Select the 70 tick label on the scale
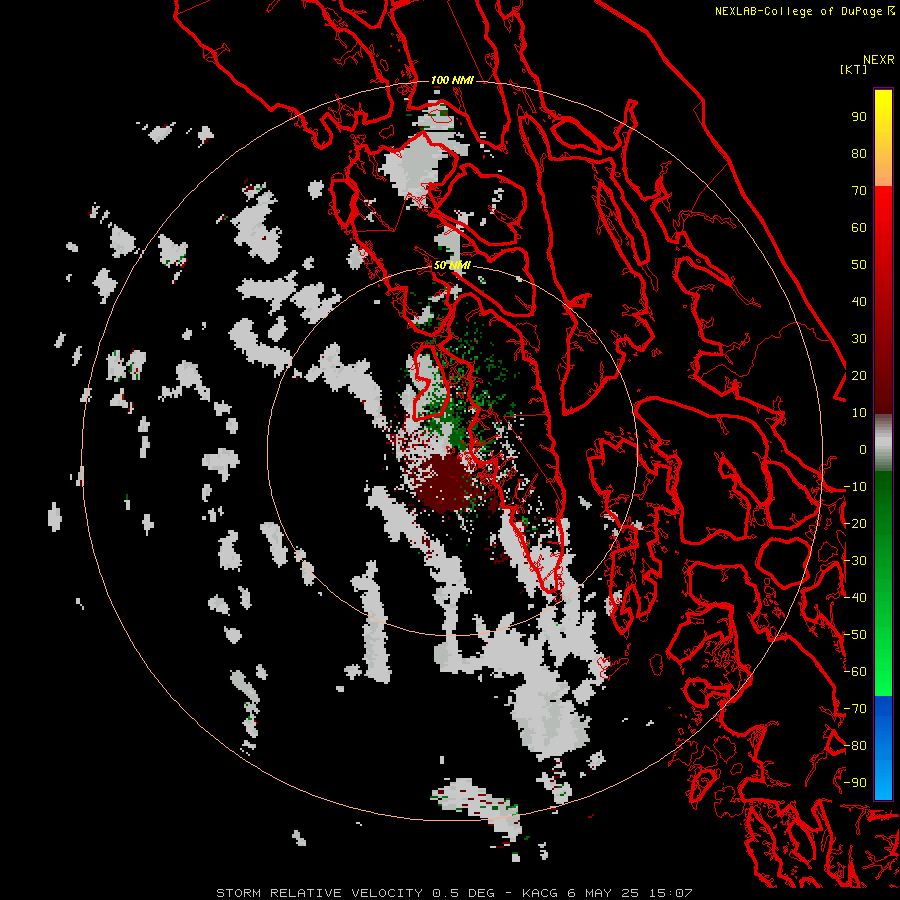The image size is (900, 900). pos(859,191)
